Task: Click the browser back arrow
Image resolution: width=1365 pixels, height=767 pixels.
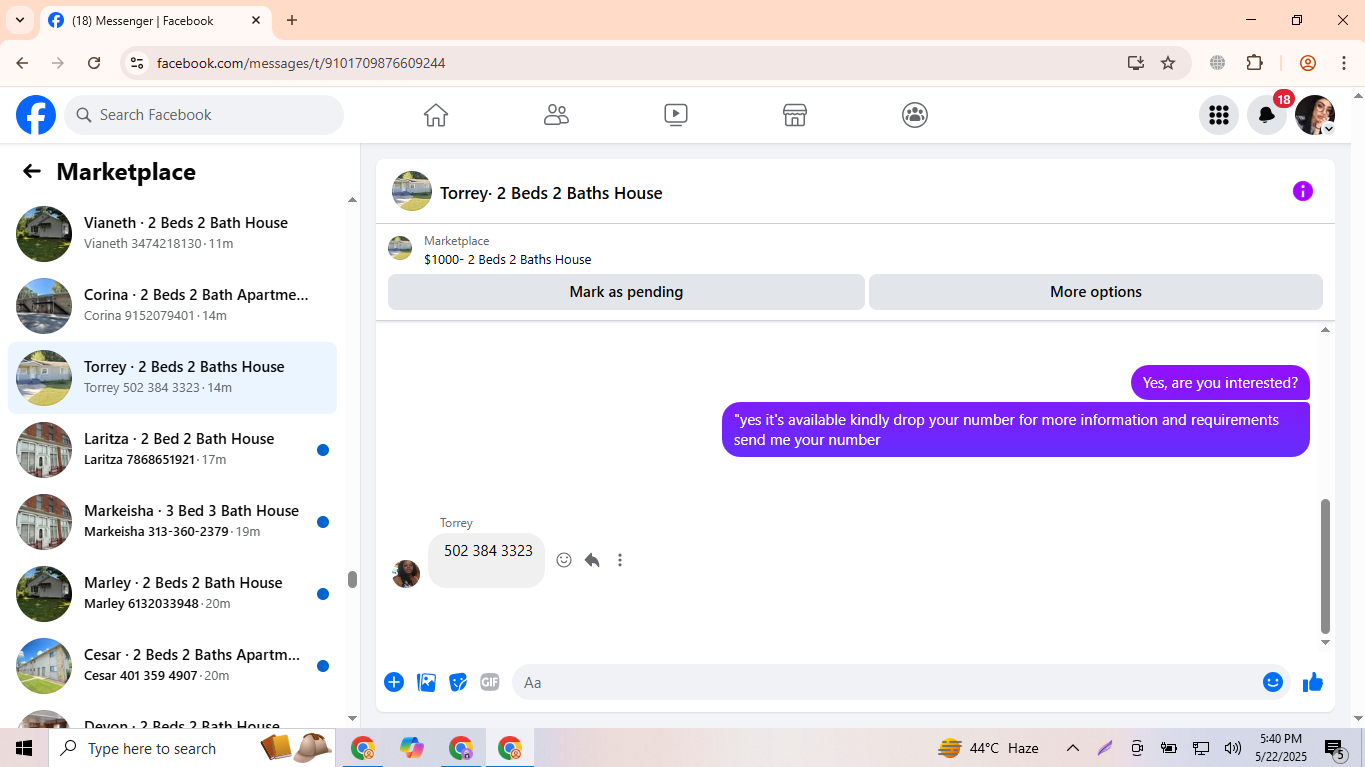Action: tap(22, 63)
